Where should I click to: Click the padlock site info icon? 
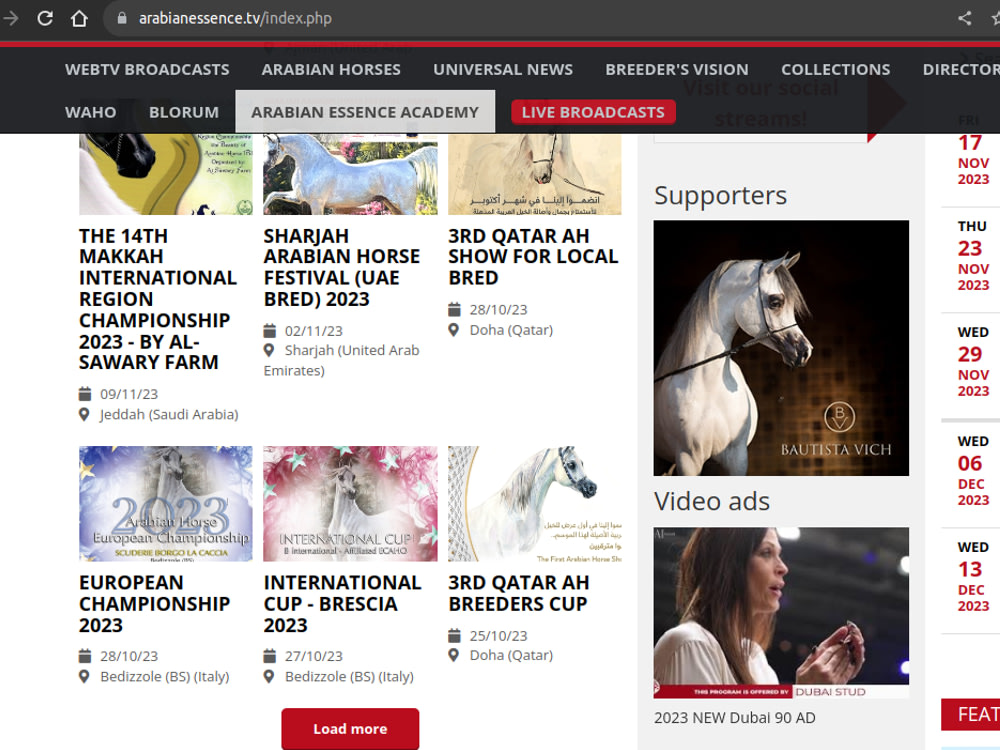[122, 18]
